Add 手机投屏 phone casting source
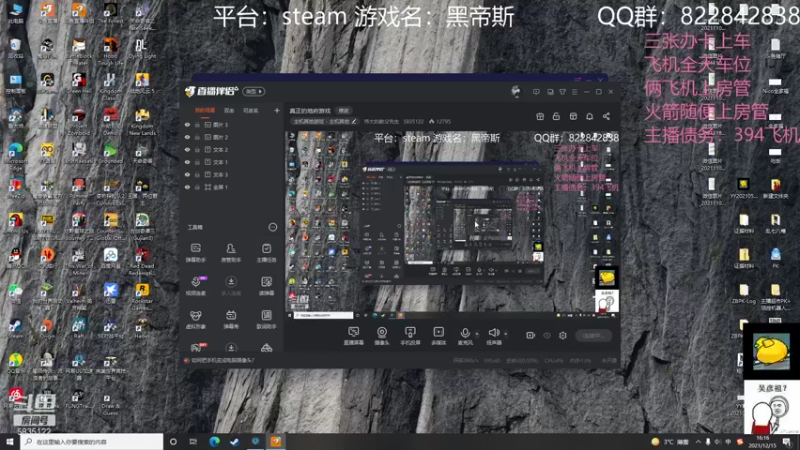The width and height of the screenshot is (800, 450). (x=410, y=336)
